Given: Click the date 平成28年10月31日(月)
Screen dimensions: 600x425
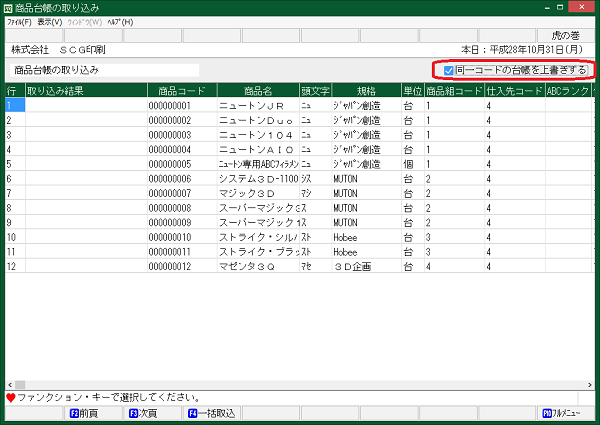Looking at the screenshot, I should point(536,49).
